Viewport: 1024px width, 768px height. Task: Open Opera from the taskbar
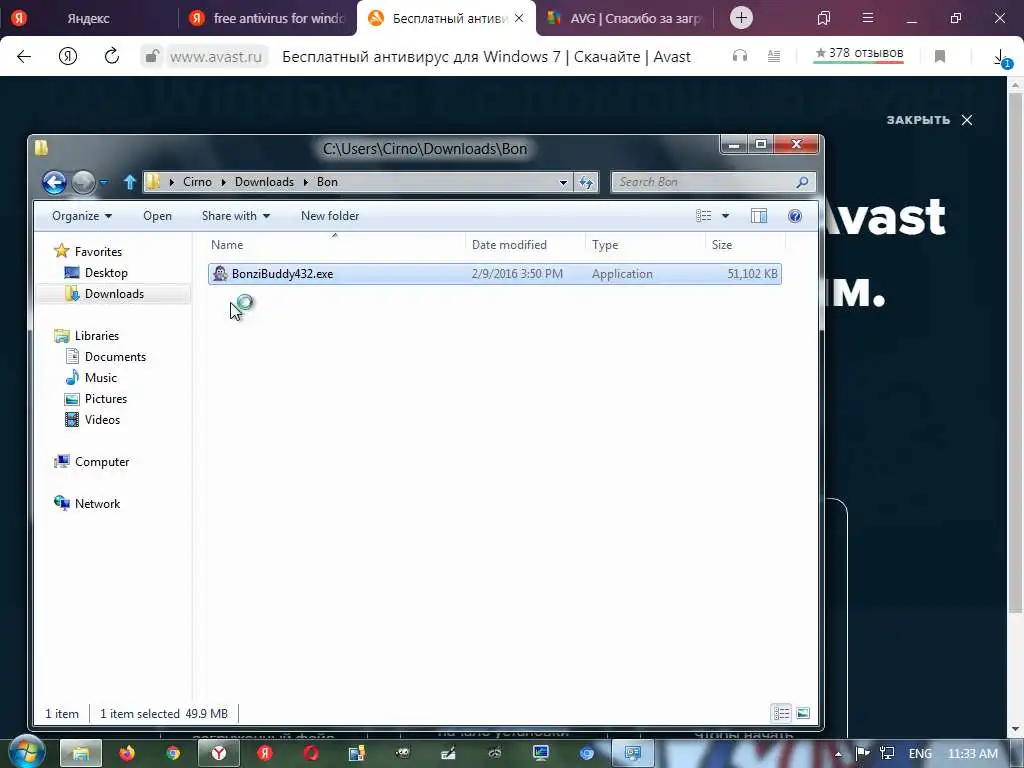tap(311, 753)
